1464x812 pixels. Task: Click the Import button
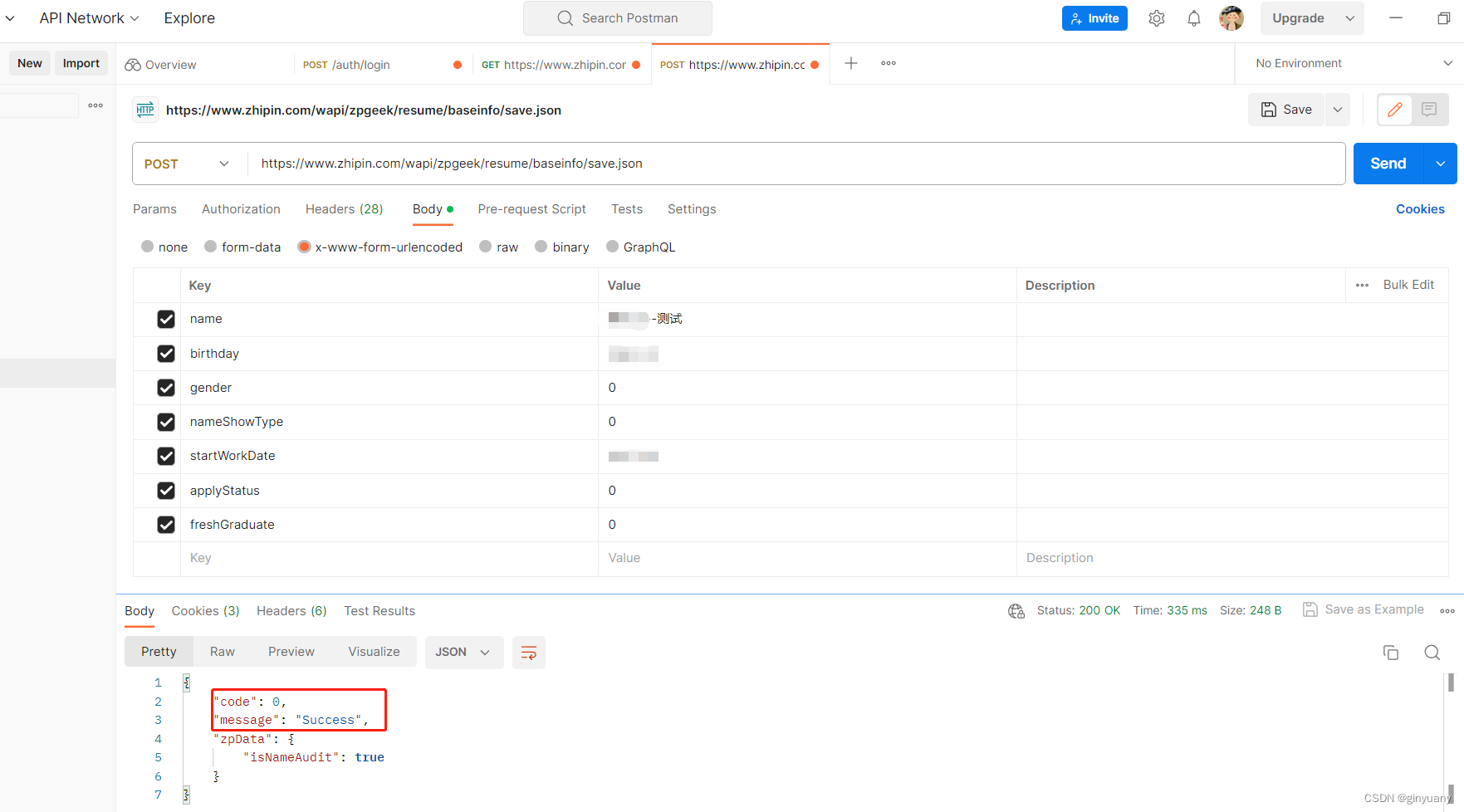[x=81, y=63]
